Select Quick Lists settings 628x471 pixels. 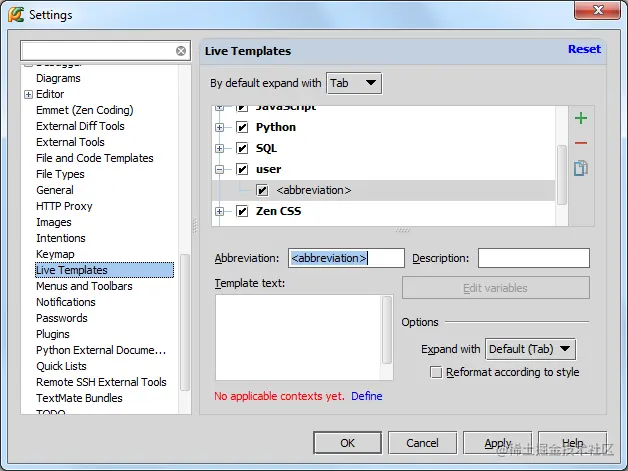click(61, 366)
